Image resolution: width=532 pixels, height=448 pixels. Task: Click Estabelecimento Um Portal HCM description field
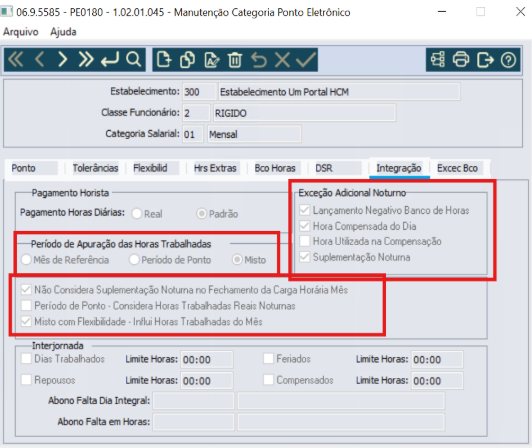click(339, 92)
